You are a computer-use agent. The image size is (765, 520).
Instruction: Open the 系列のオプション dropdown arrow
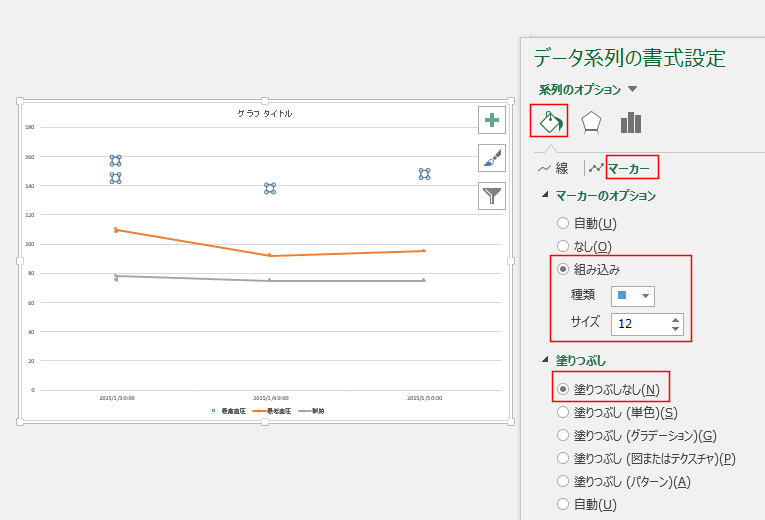point(632,90)
